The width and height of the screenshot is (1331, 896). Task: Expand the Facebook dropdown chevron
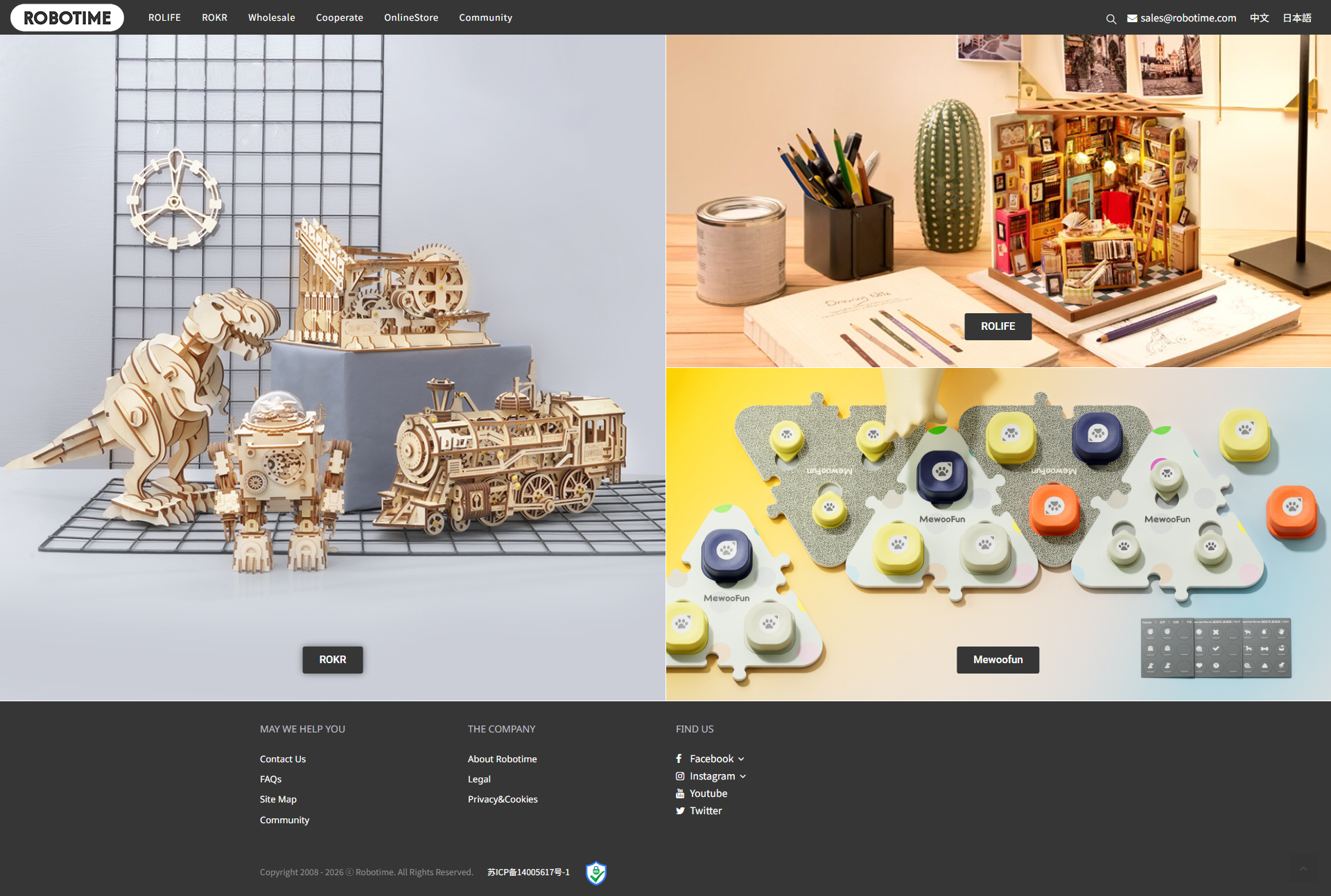[x=741, y=759]
